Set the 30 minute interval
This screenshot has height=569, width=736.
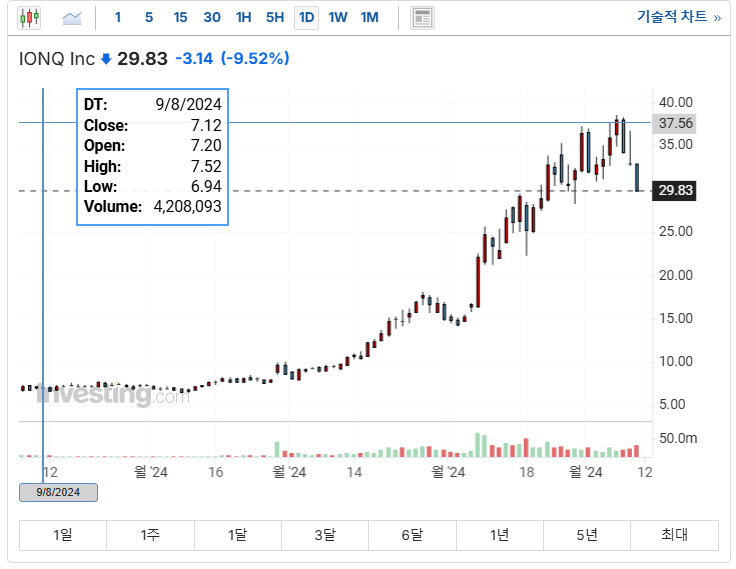coord(212,18)
